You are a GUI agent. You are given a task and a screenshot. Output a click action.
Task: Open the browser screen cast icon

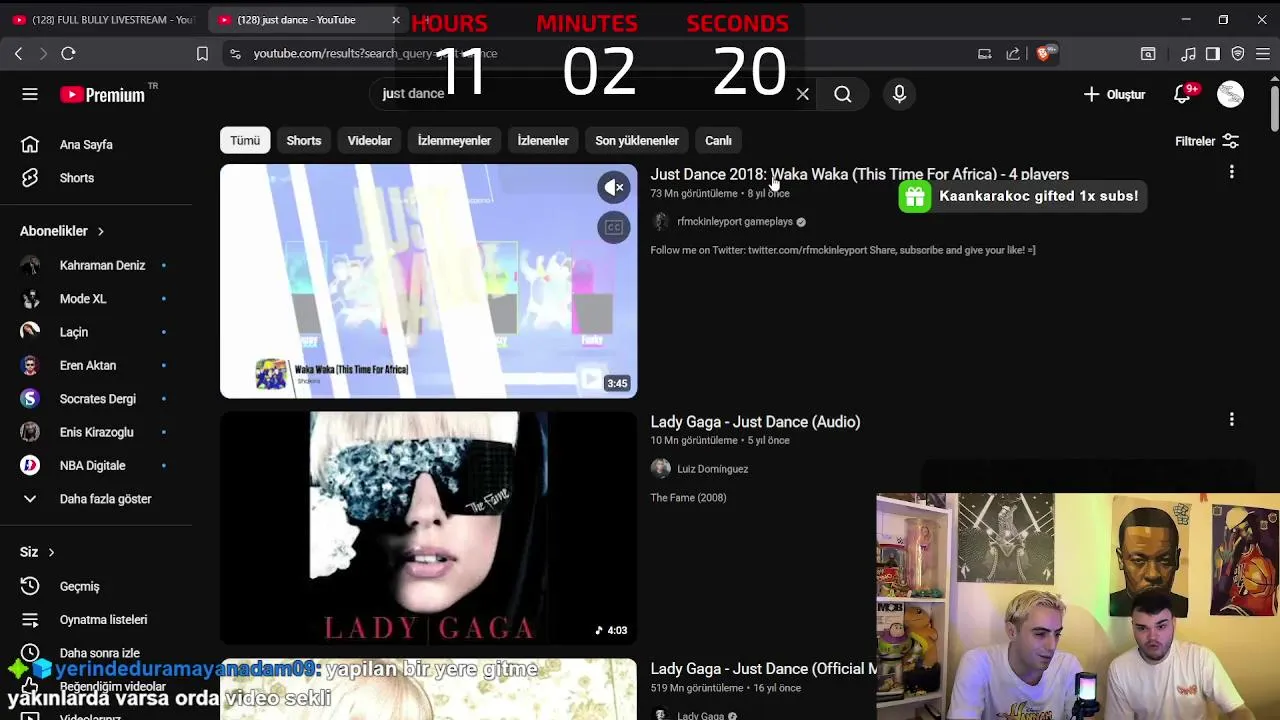click(985, 54)
